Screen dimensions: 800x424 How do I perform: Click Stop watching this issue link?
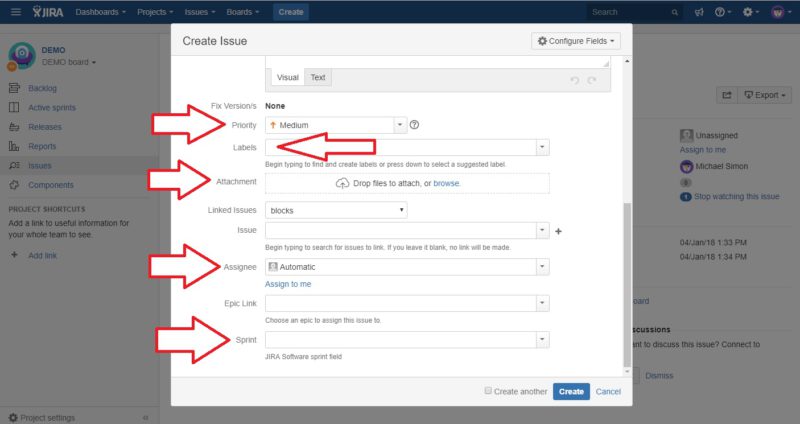[736, 196]
